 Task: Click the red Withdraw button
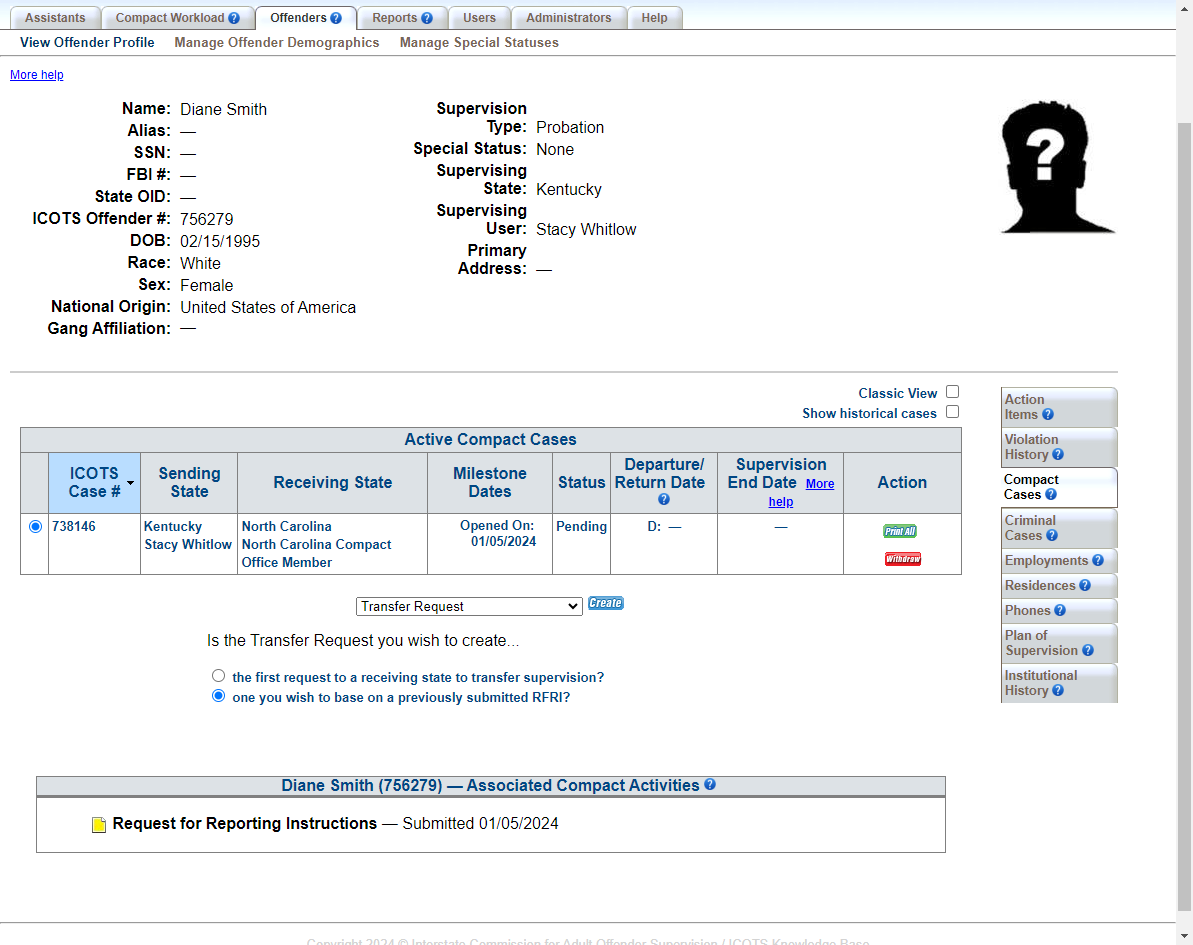coord(902,559)
